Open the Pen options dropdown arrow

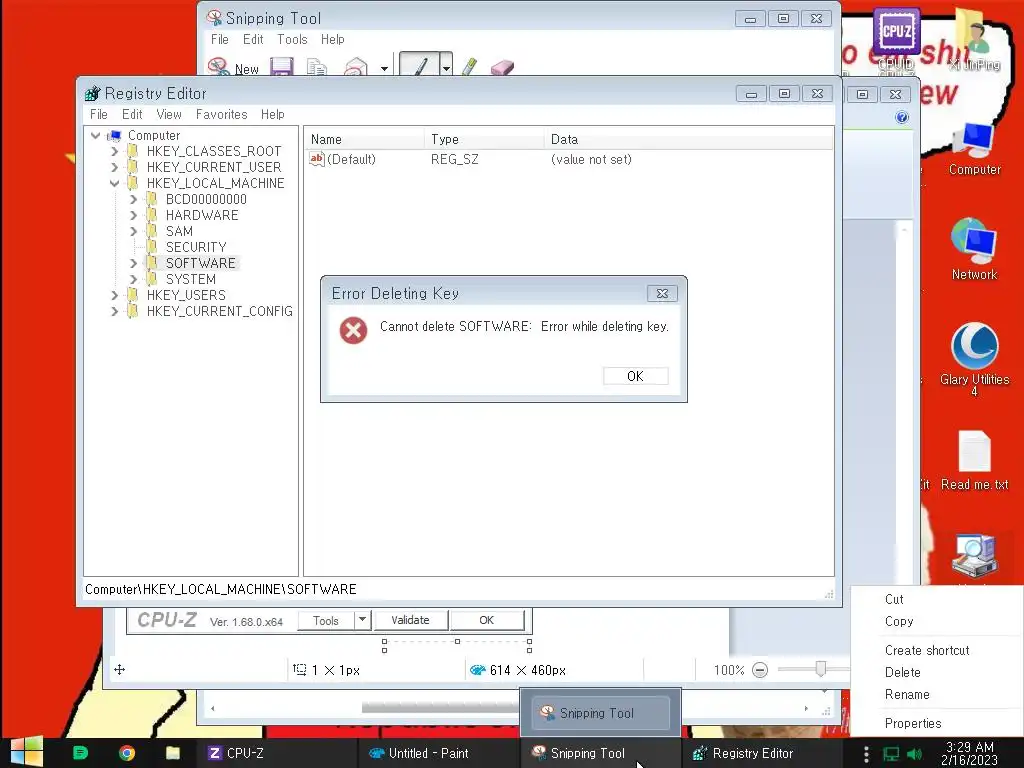[446, 67]
